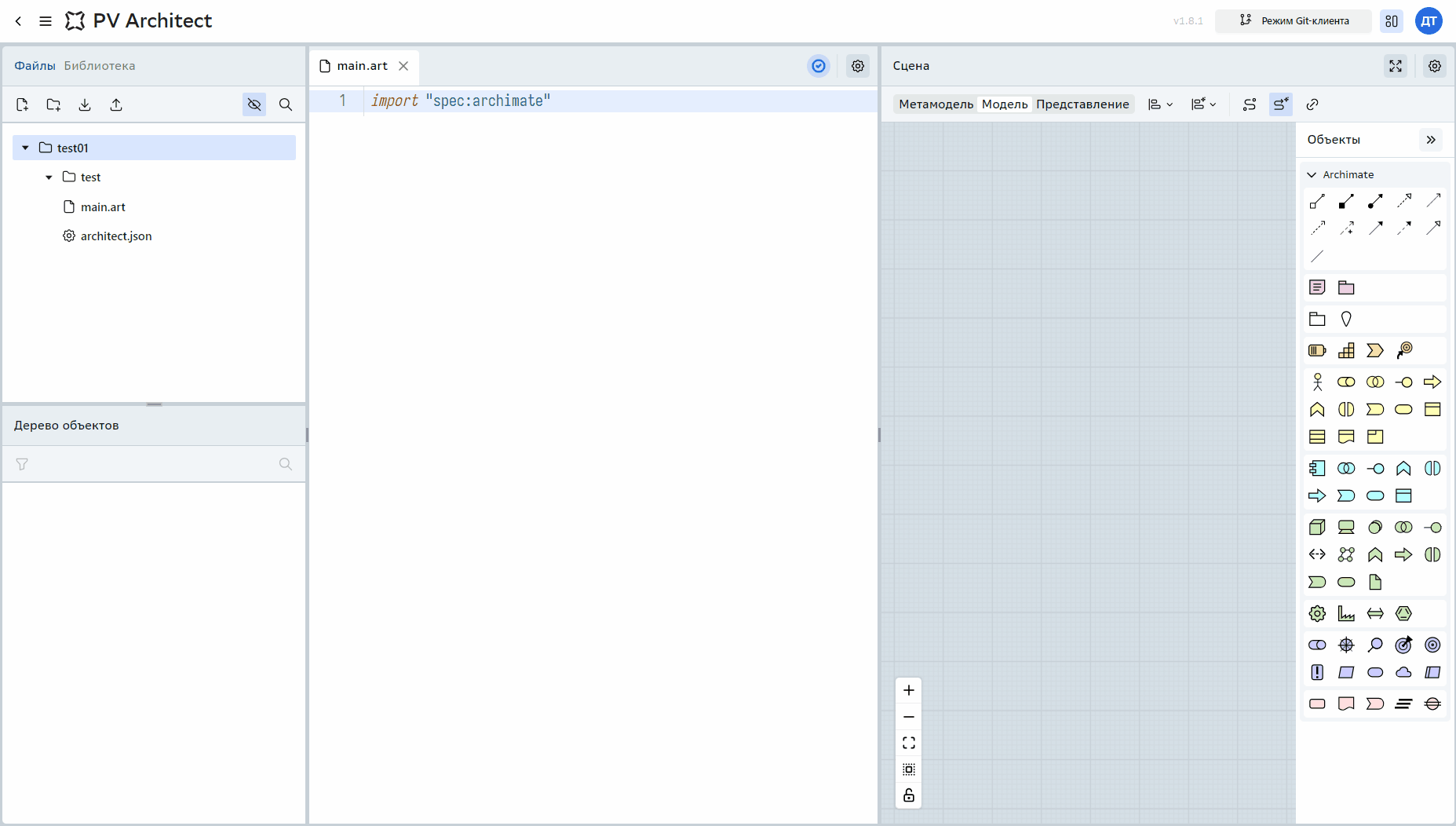Toggle the canvas lock icon

(909, 795)
